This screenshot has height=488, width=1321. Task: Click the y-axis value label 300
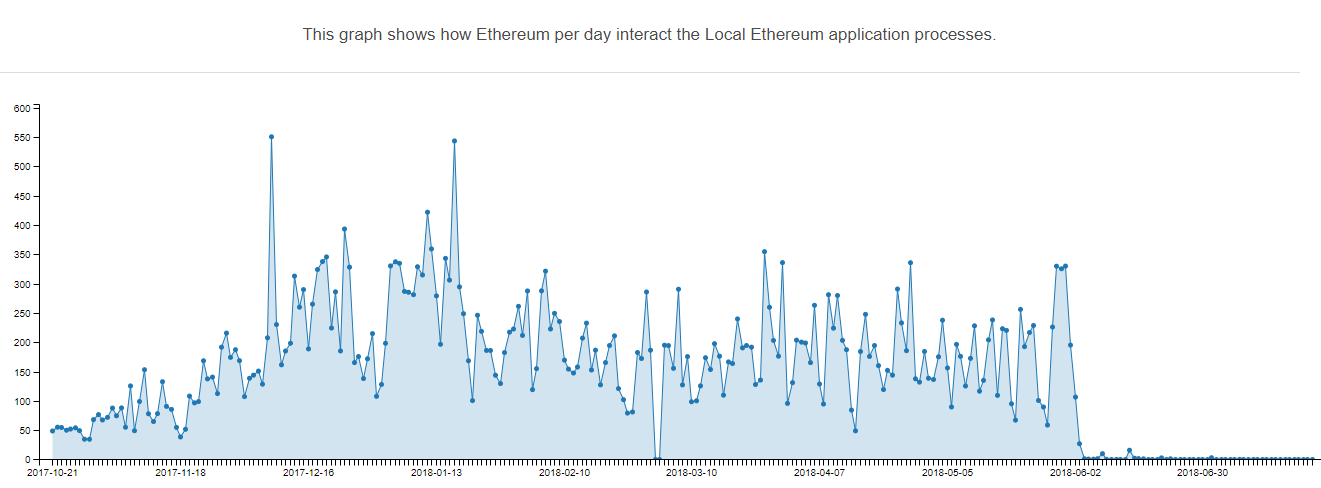tap(21, 284)
